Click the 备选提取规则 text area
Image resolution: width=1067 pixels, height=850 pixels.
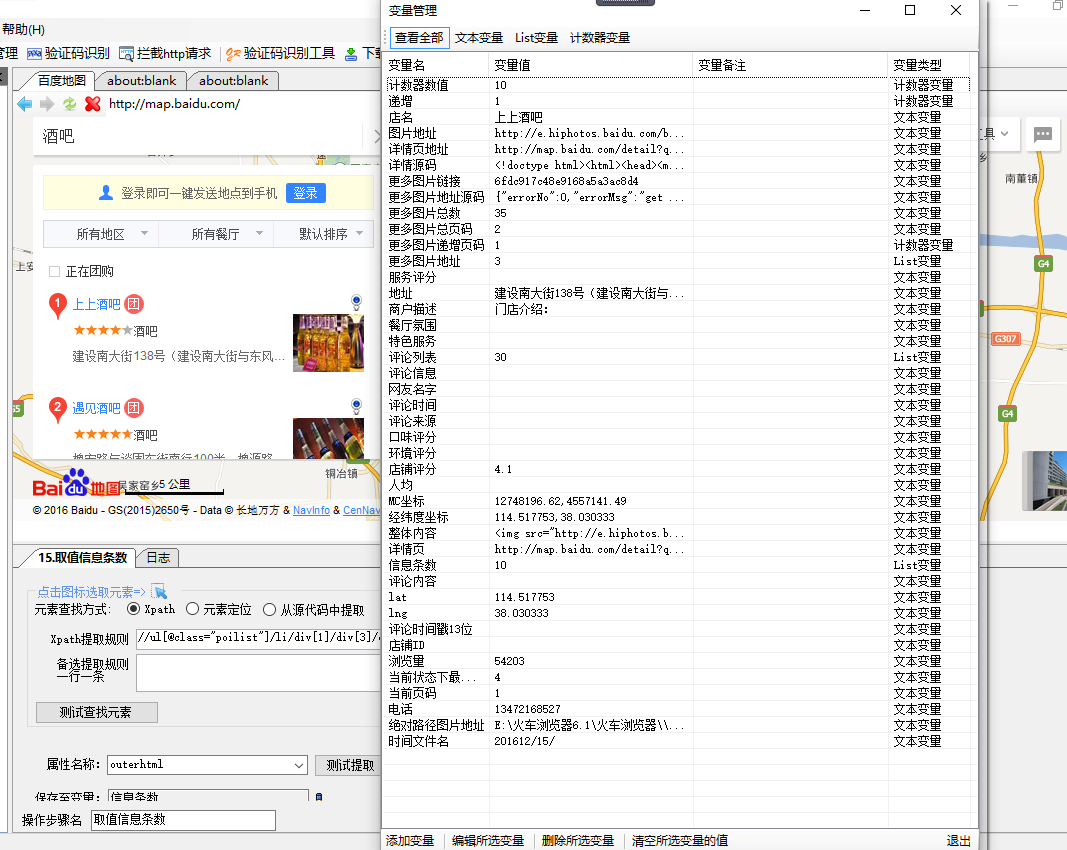pyautogui.click(x=259, y=672)
